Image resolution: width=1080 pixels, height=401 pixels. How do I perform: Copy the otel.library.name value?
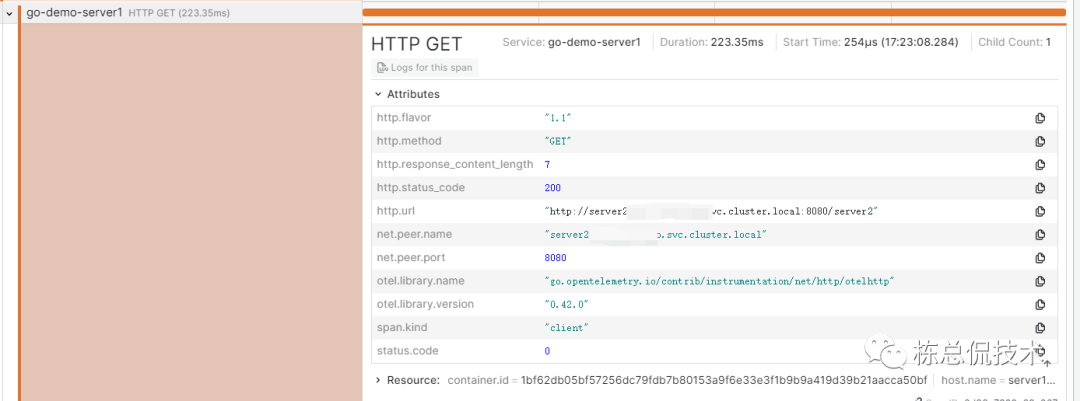tap(1040, 281)
